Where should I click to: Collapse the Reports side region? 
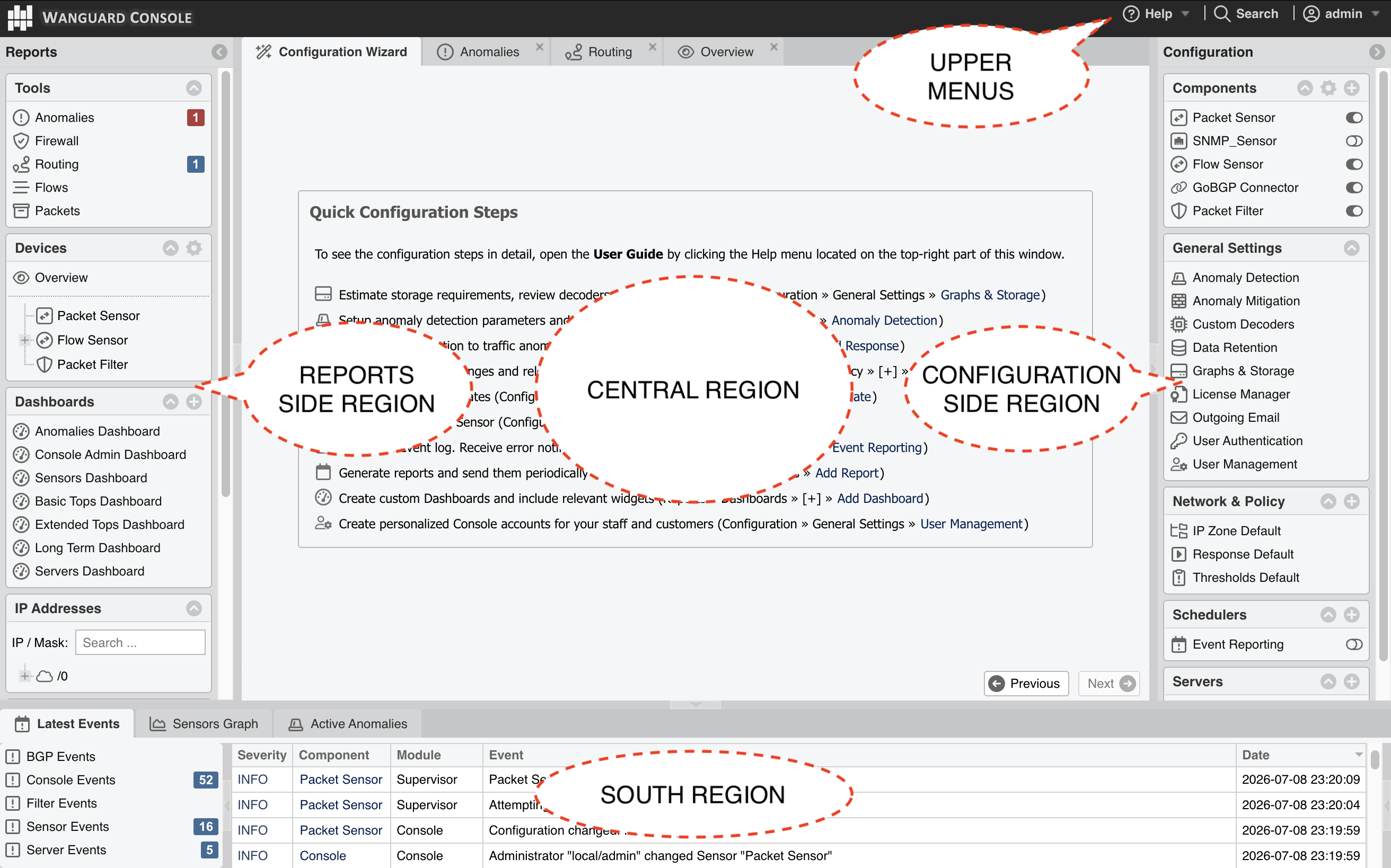pos(219,52)
